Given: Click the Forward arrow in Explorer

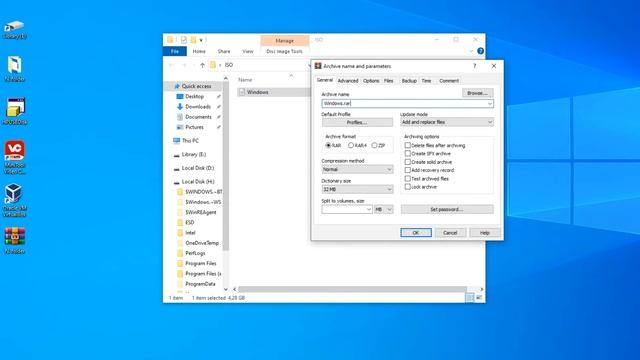Looking at the screenshot, I should coord(184,65).
